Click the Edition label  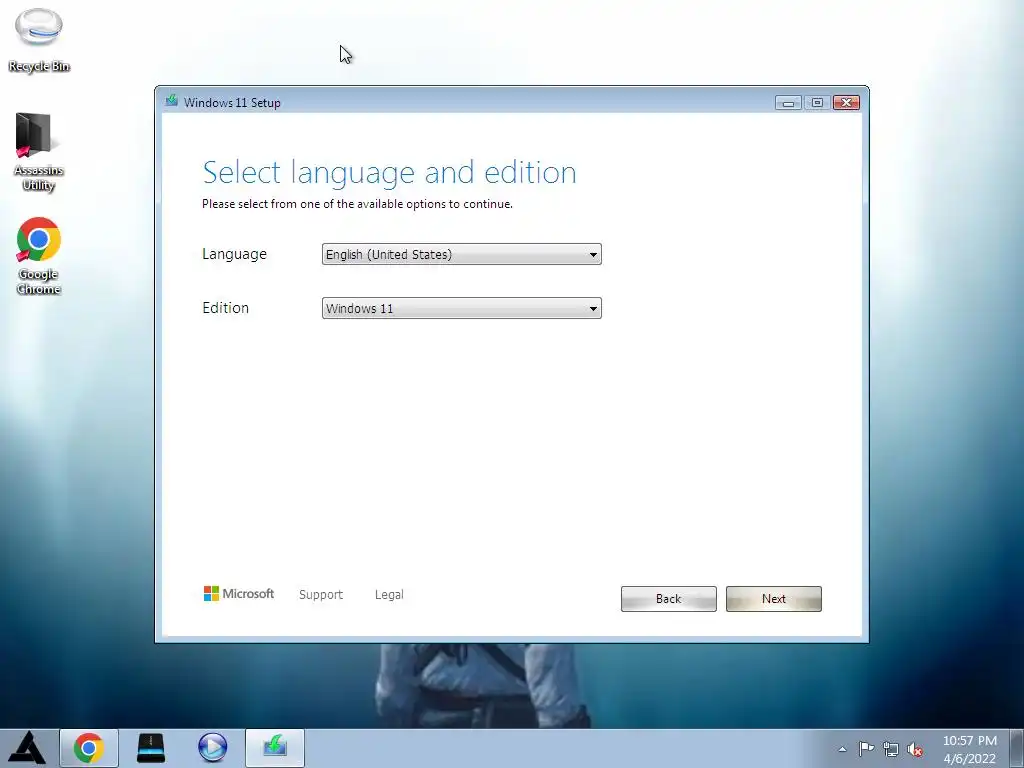click(x=225, y=308)
